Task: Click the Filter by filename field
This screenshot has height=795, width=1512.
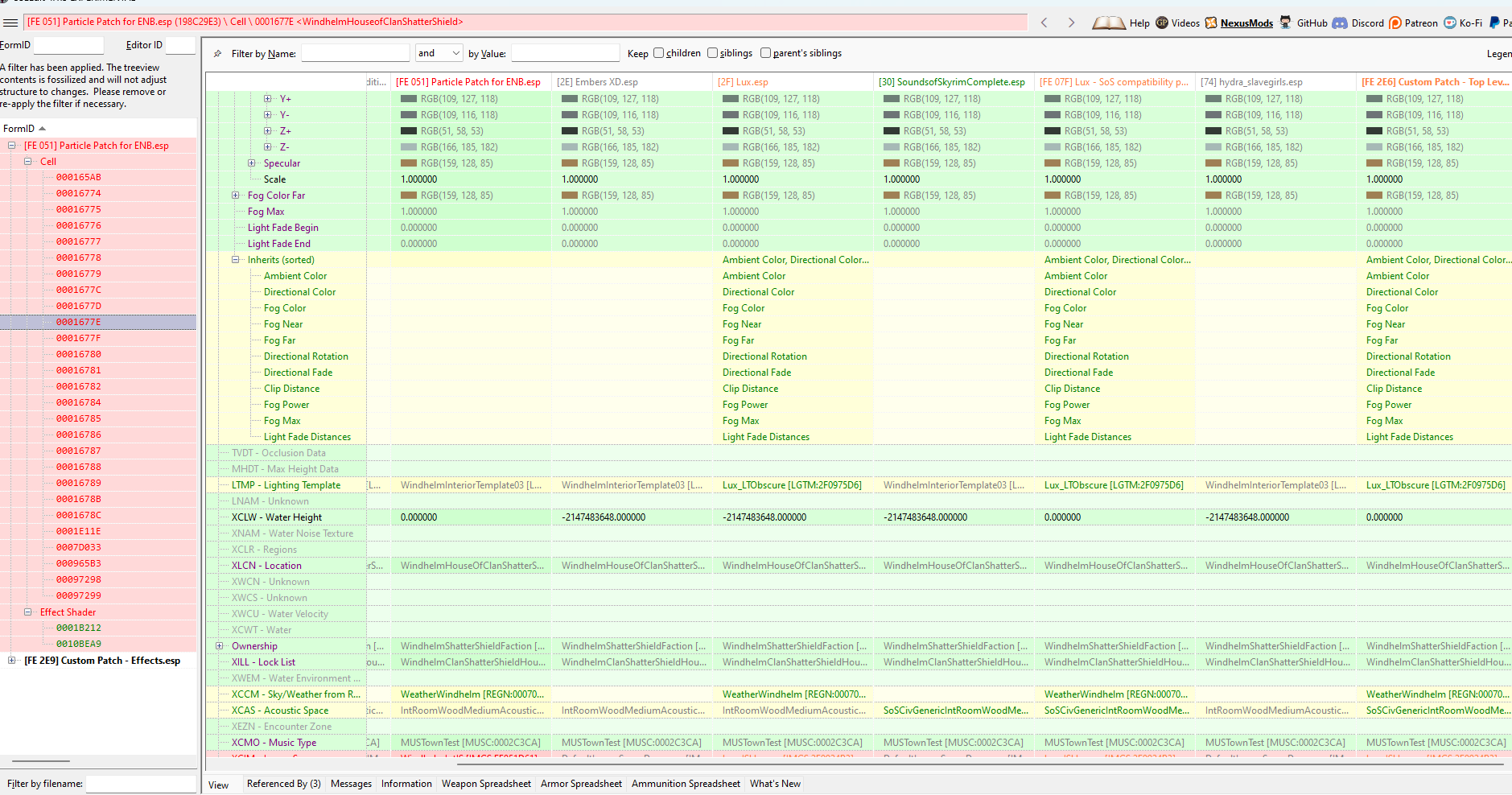Action: (x=141, y=784)
